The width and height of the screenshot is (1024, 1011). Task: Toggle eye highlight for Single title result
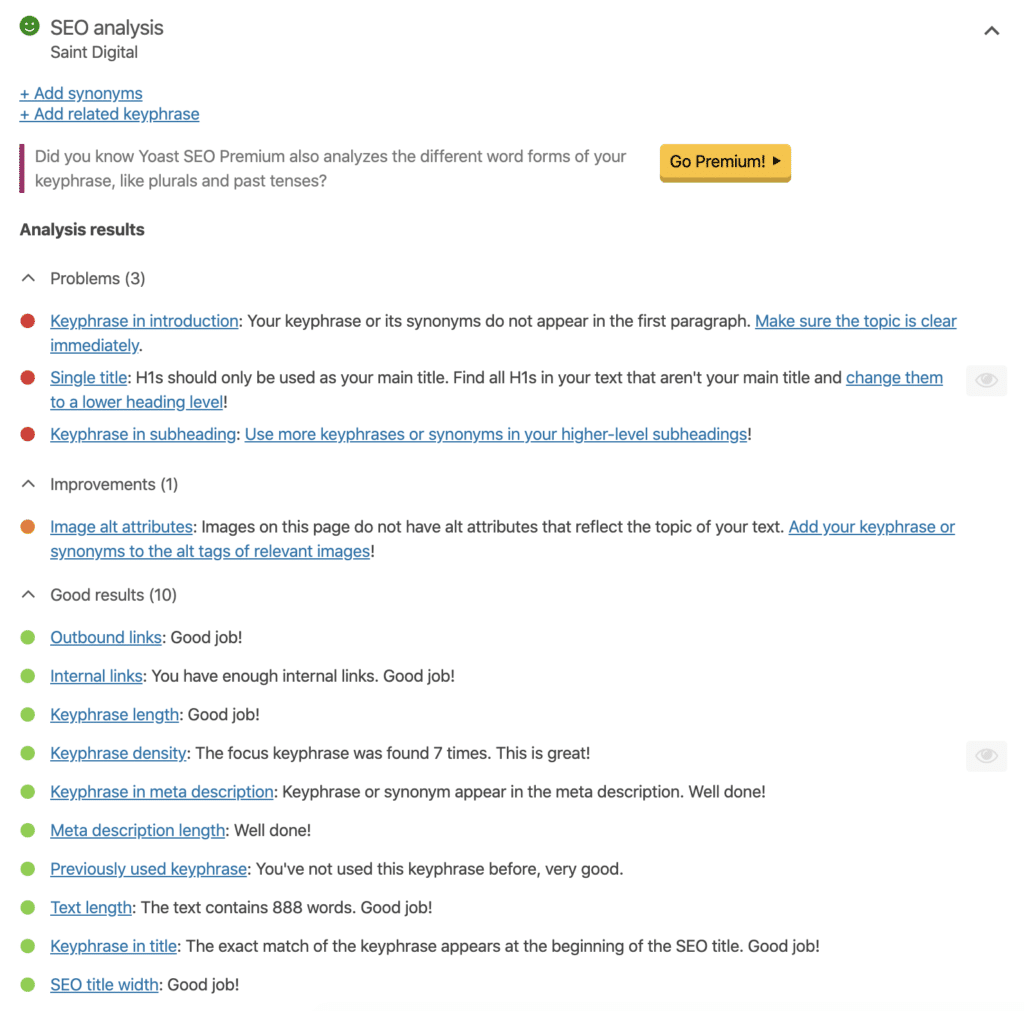[x=986, y=380]
